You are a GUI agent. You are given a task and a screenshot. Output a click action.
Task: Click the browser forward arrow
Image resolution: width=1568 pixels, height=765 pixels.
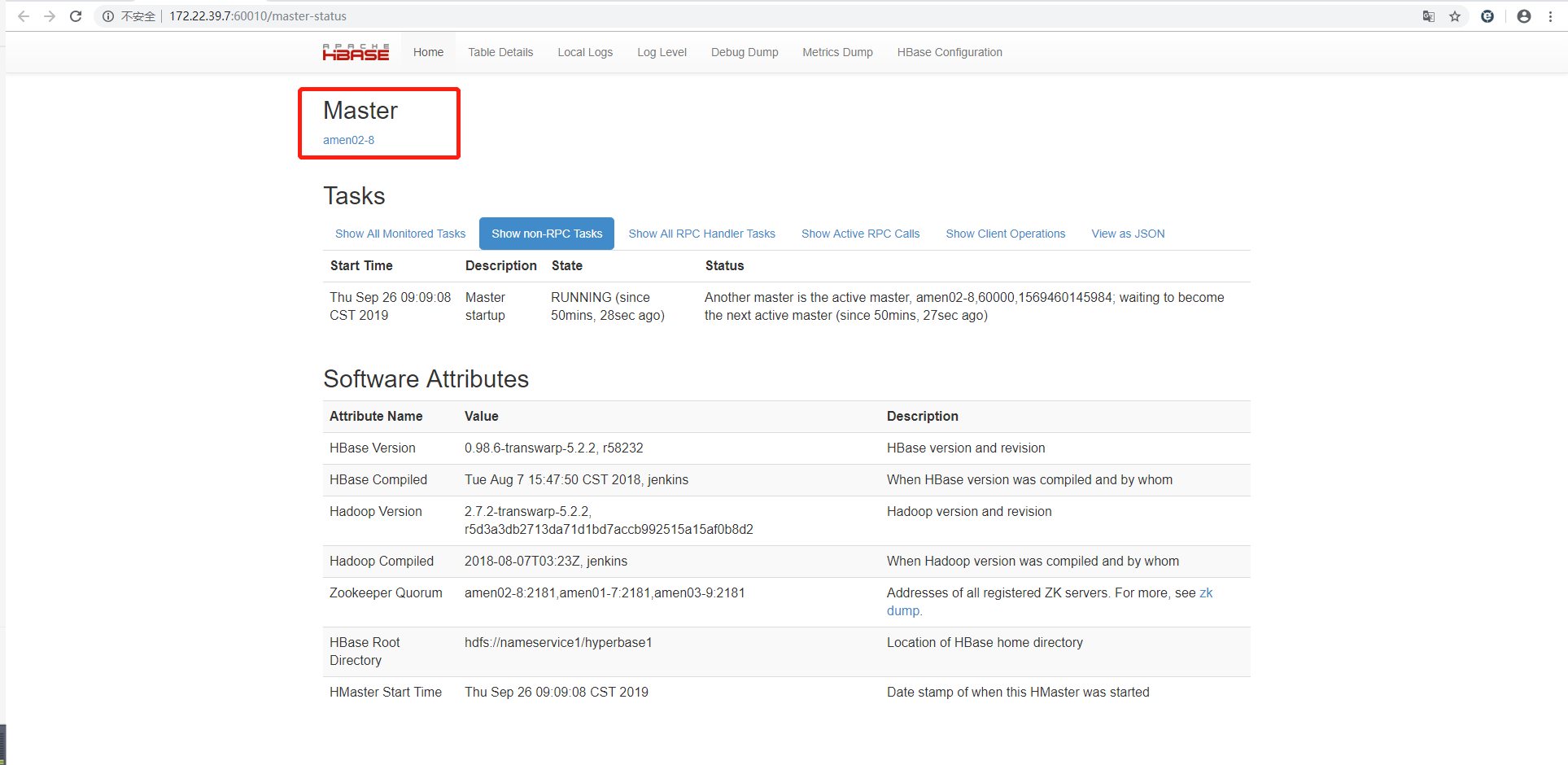coord(50,16)
